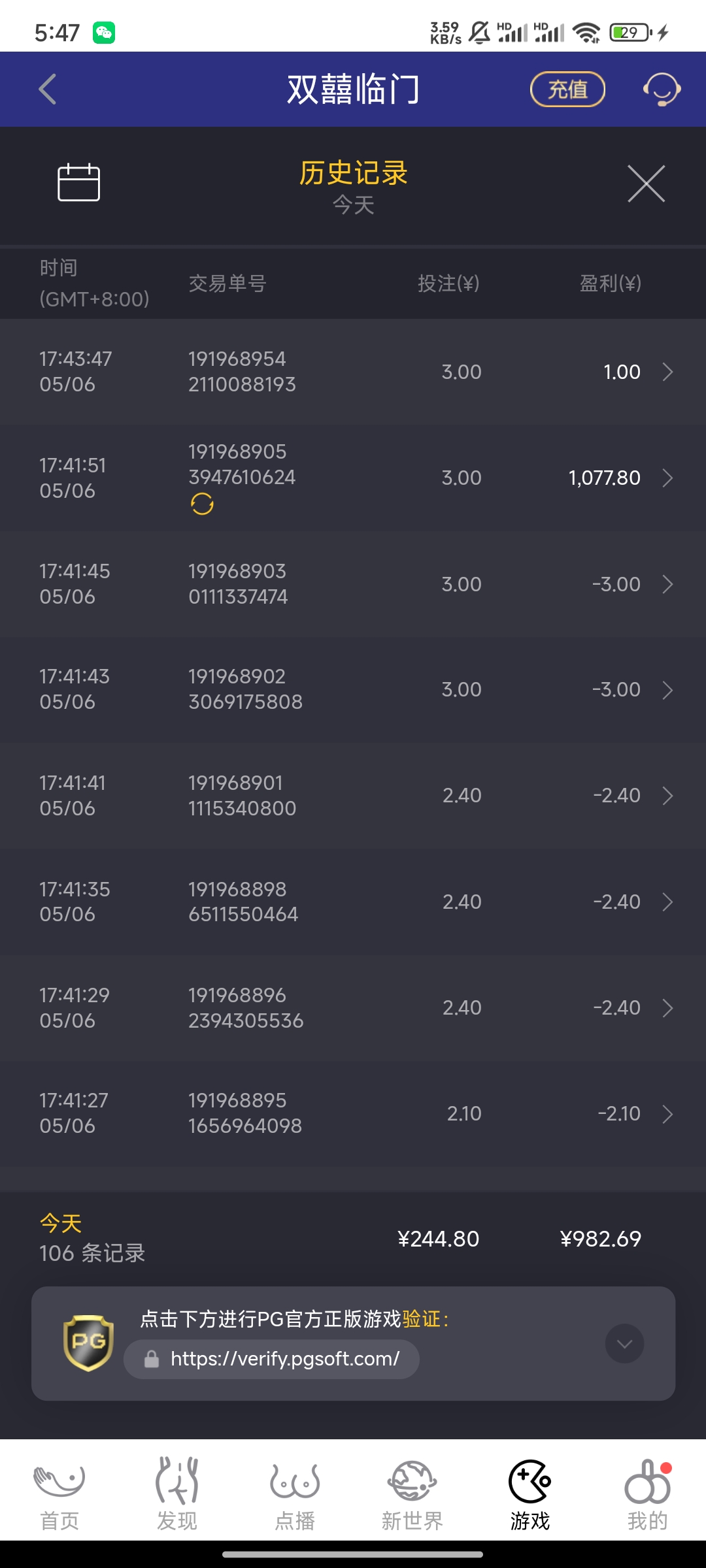Open details chevron for 17:41:27 record
706x1568 pixels.
click(x=667, y=1114)
